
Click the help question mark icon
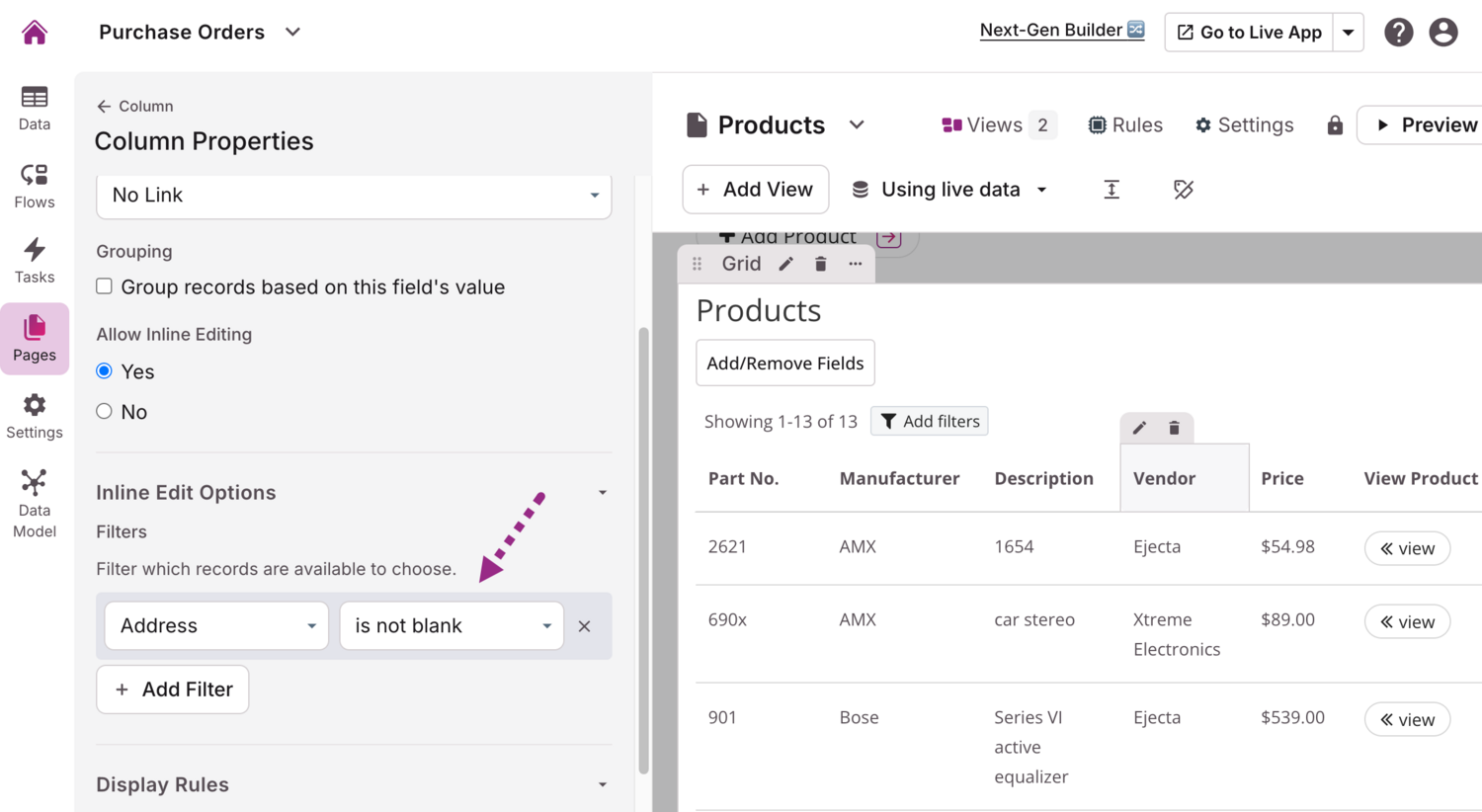1398,33
